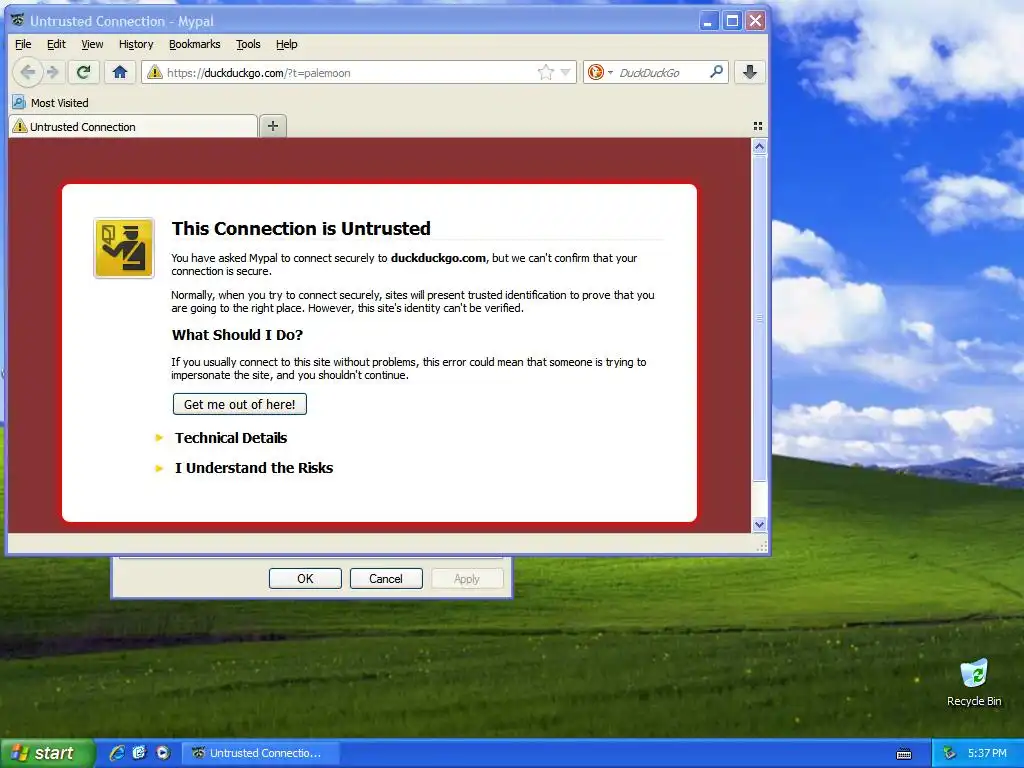Screen dimensions: 1024x768
Task: Click the This Connection is Untrusted heading
Action: coord(301,229)
